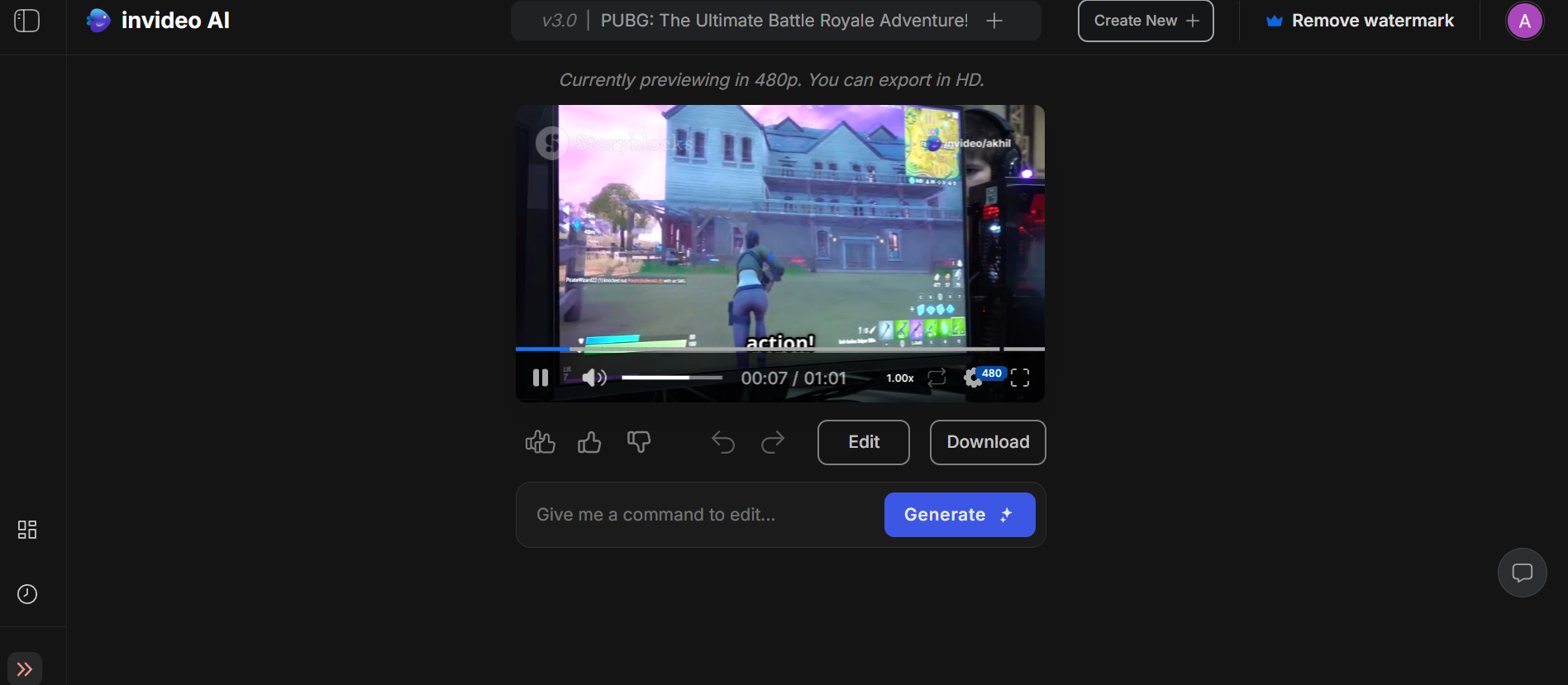The width and height of the screenshot is (1568, 685).
Task: Open the dashboard grid icon
Action: tap(27, 530)
